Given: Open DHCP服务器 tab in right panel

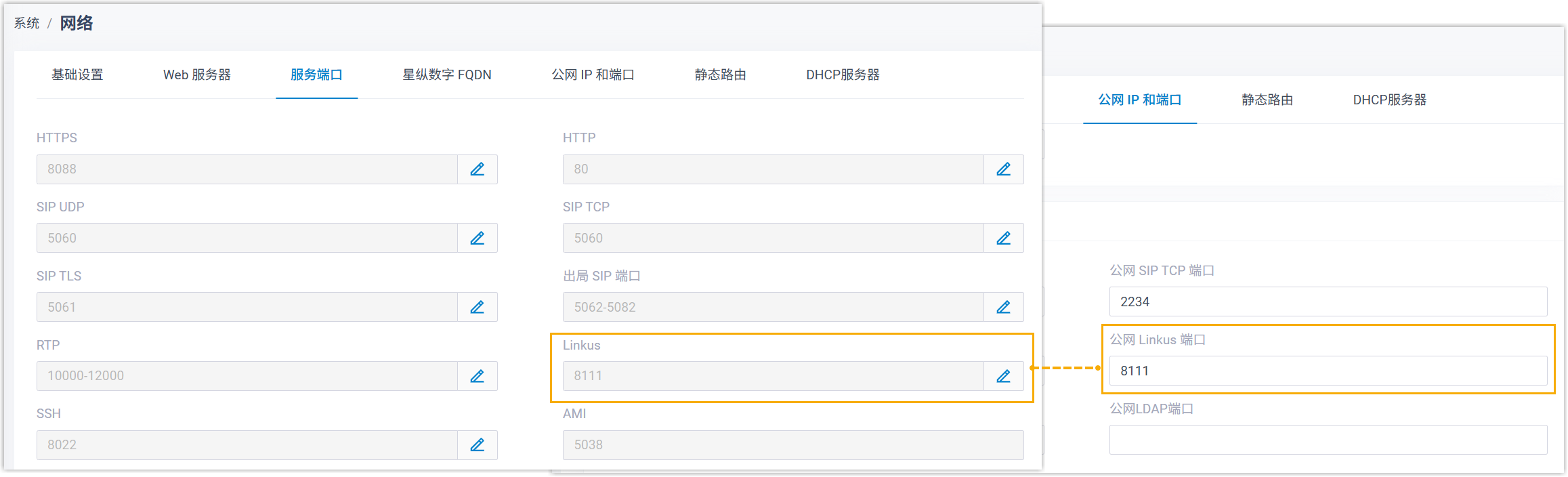Looking at the screenshot, I should [x=1389, y=100].
